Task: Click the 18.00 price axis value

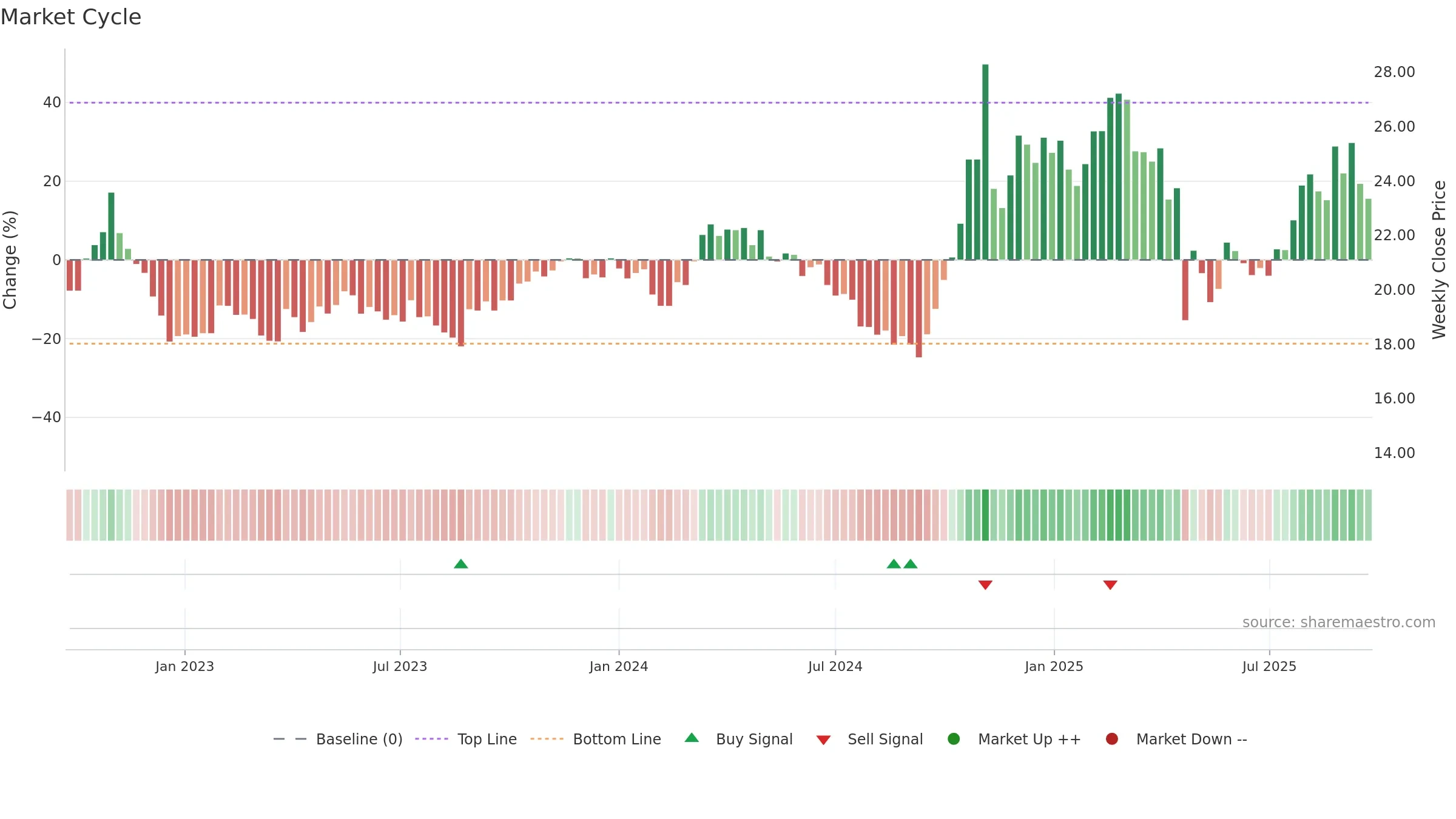Action: 1394,345
